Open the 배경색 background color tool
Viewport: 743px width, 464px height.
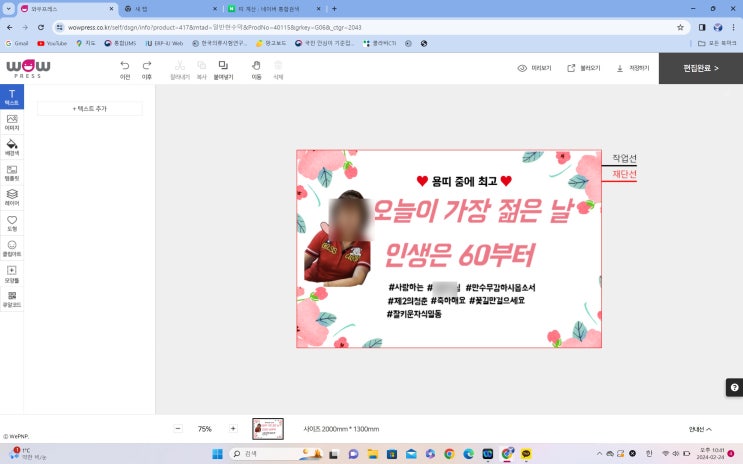(12, 148)
